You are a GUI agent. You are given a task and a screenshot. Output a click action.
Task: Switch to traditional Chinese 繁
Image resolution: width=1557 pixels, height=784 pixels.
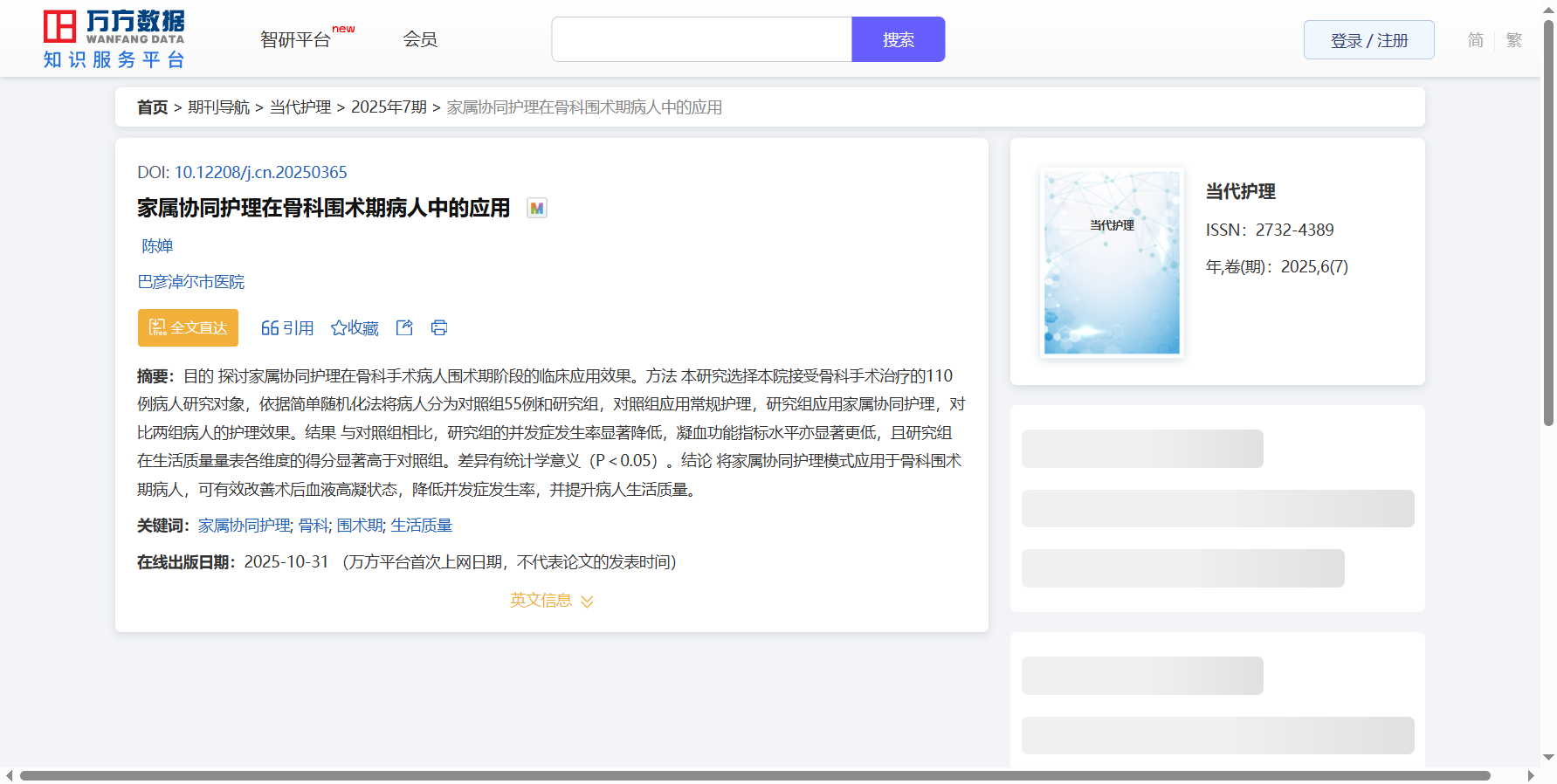1514,40
